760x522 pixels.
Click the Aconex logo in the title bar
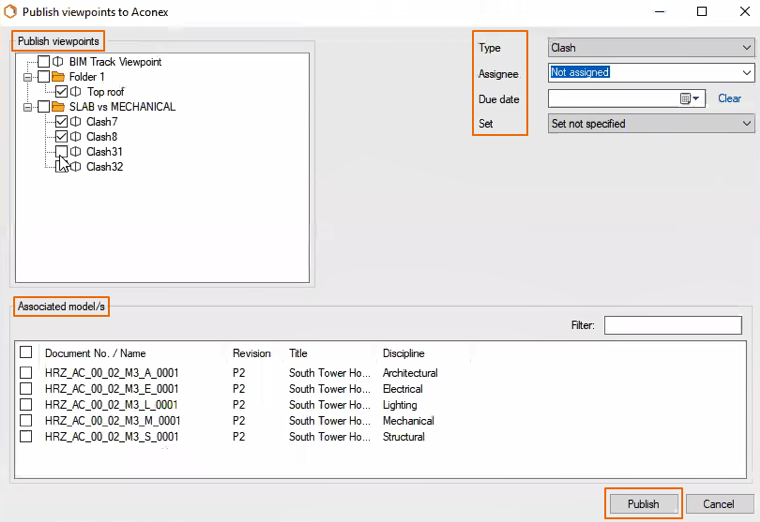tap(10, 12)
